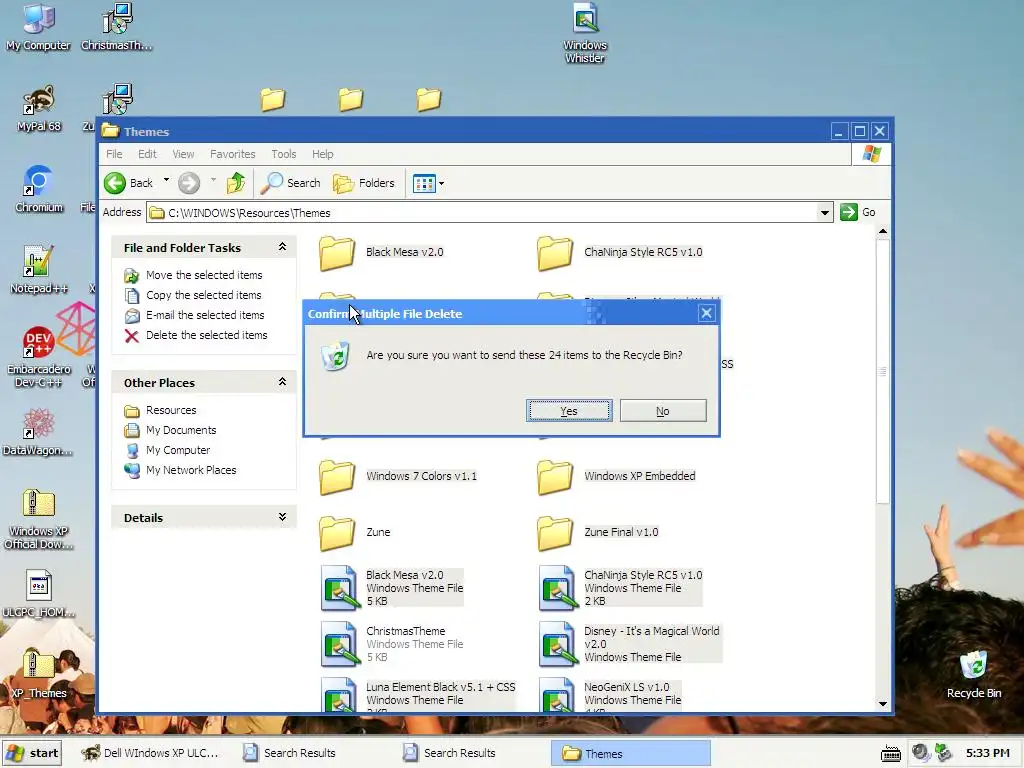This screenshot has width=1024, height=768.
Task: Cancel deletion with the No button
Action: click(x=663, y=411)
